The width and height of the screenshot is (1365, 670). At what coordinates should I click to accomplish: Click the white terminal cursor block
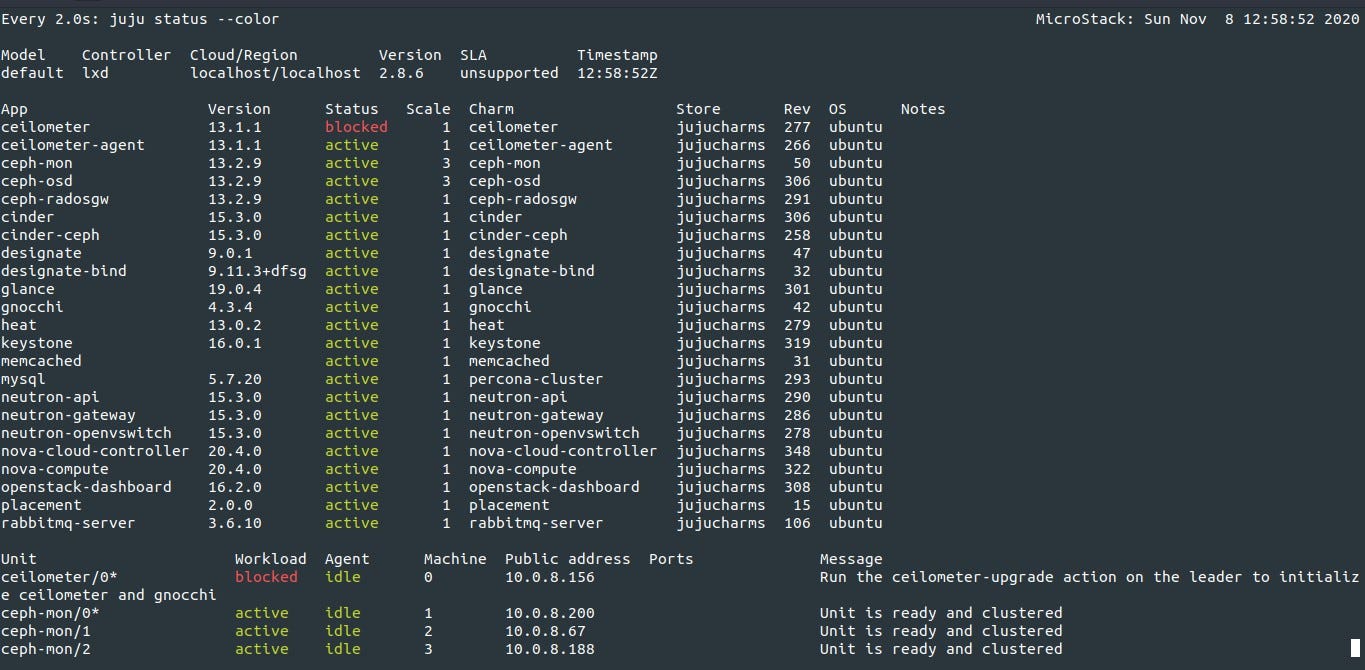pyautogui.click(x=1355, y=648)
